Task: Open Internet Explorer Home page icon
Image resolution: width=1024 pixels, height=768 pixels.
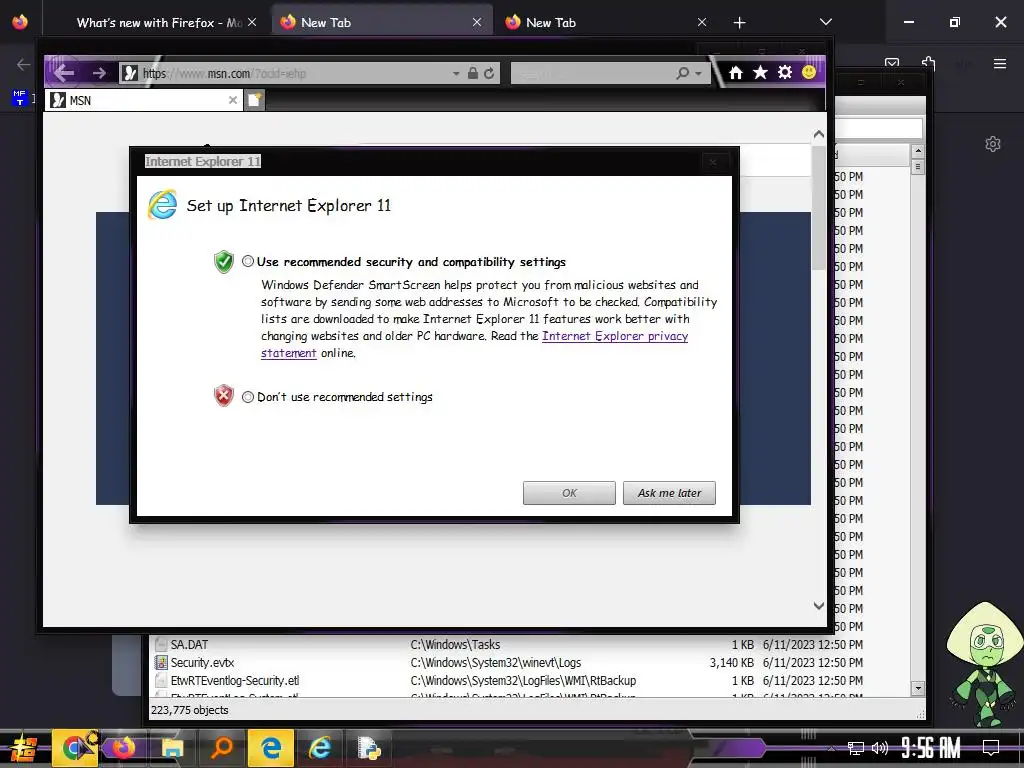Action: pyautogui.click(x=736, y=72)
